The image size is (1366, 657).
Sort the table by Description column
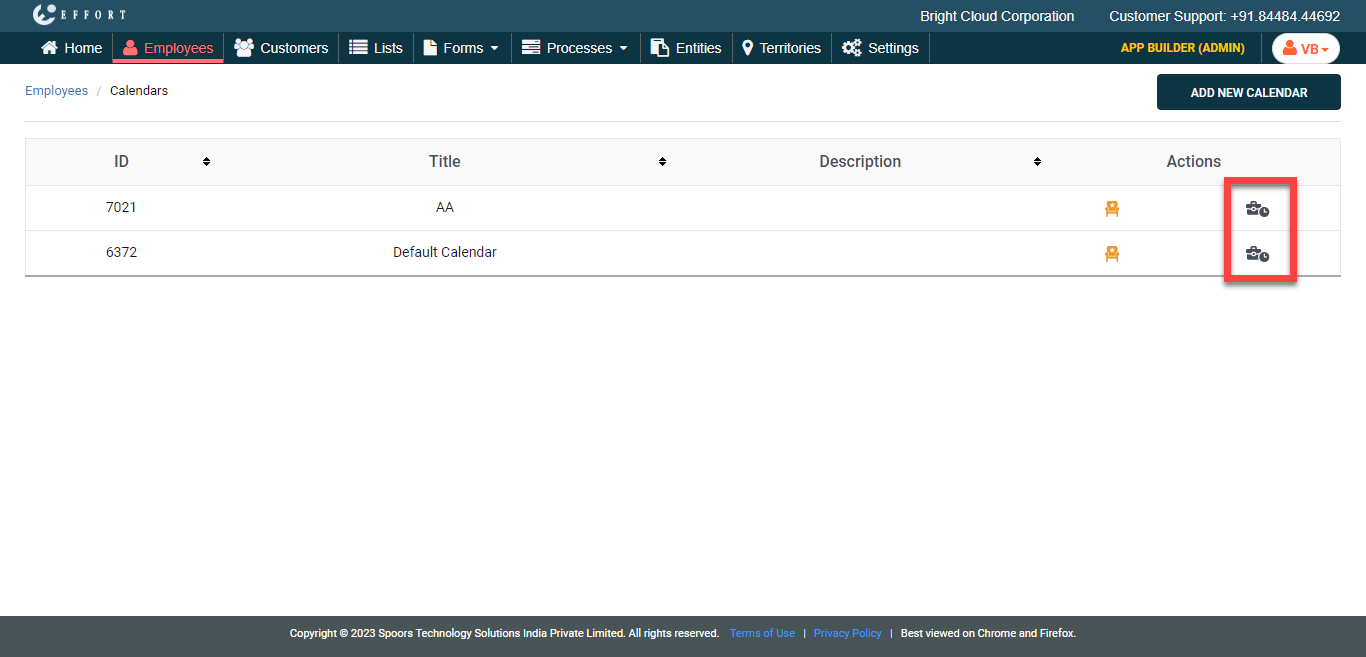pos(1037,162)
